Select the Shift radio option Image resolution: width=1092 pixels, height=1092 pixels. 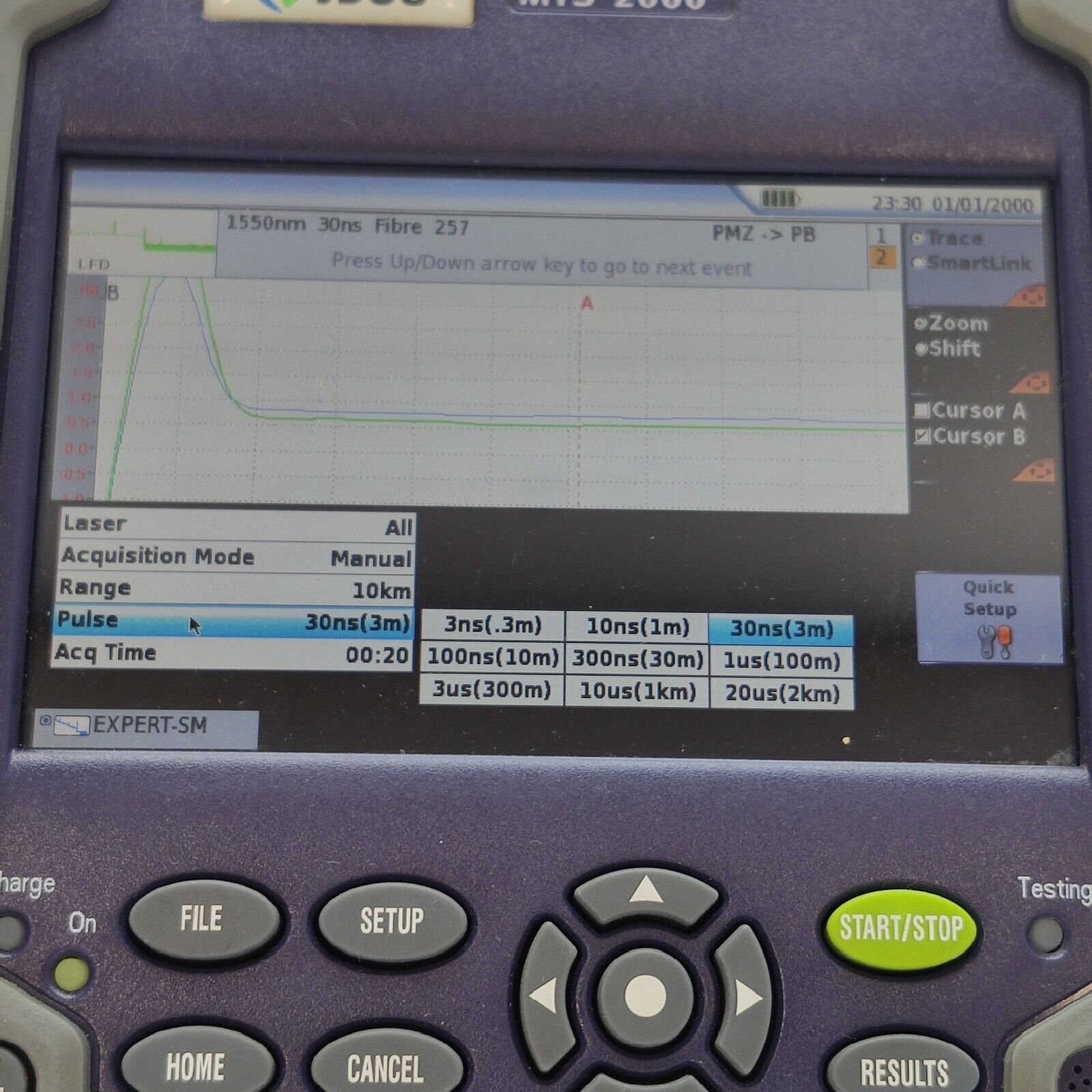pos(921,349)
